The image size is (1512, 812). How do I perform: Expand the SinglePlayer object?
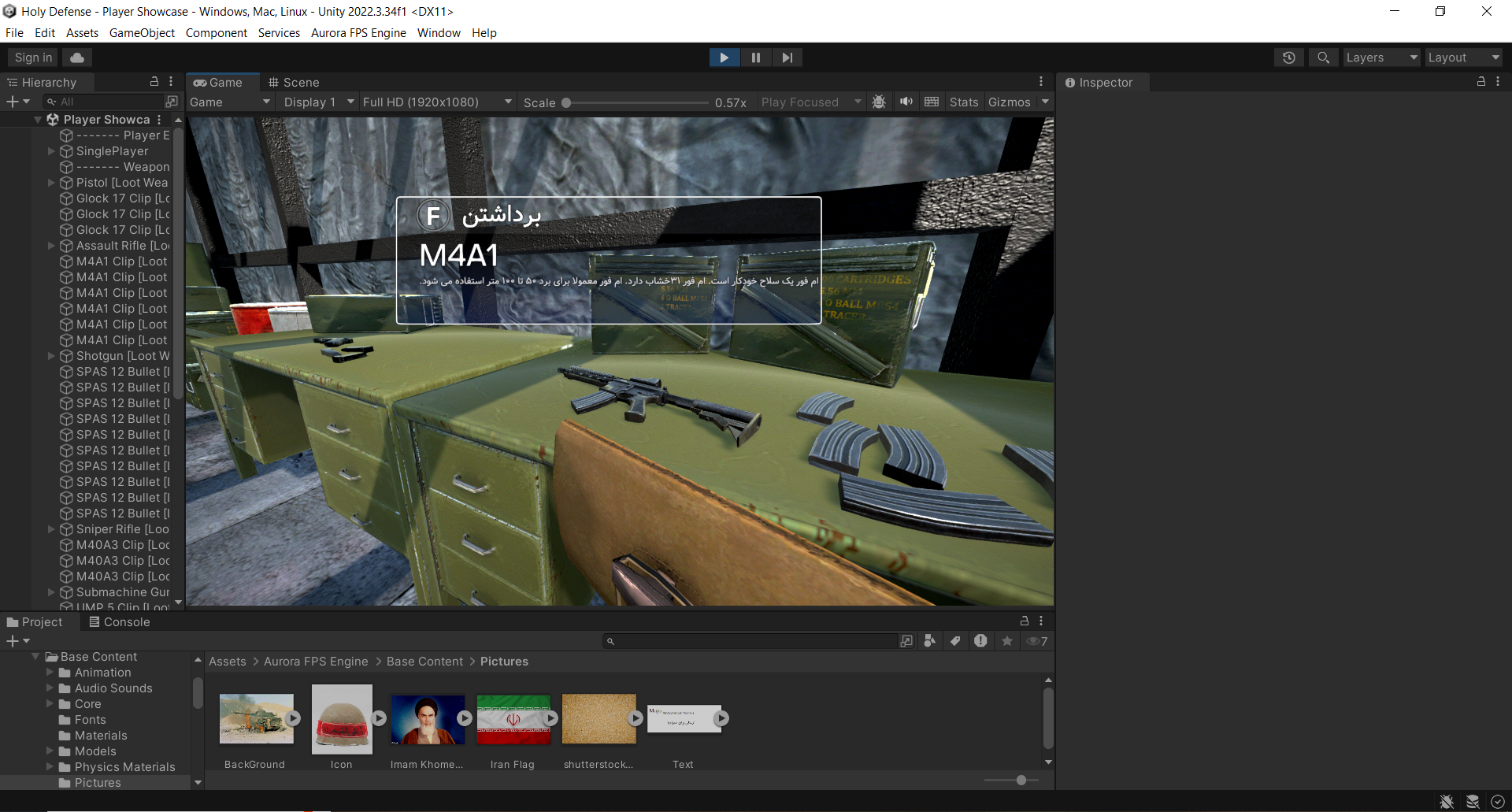pyautogui.click(x=52, y=151)
